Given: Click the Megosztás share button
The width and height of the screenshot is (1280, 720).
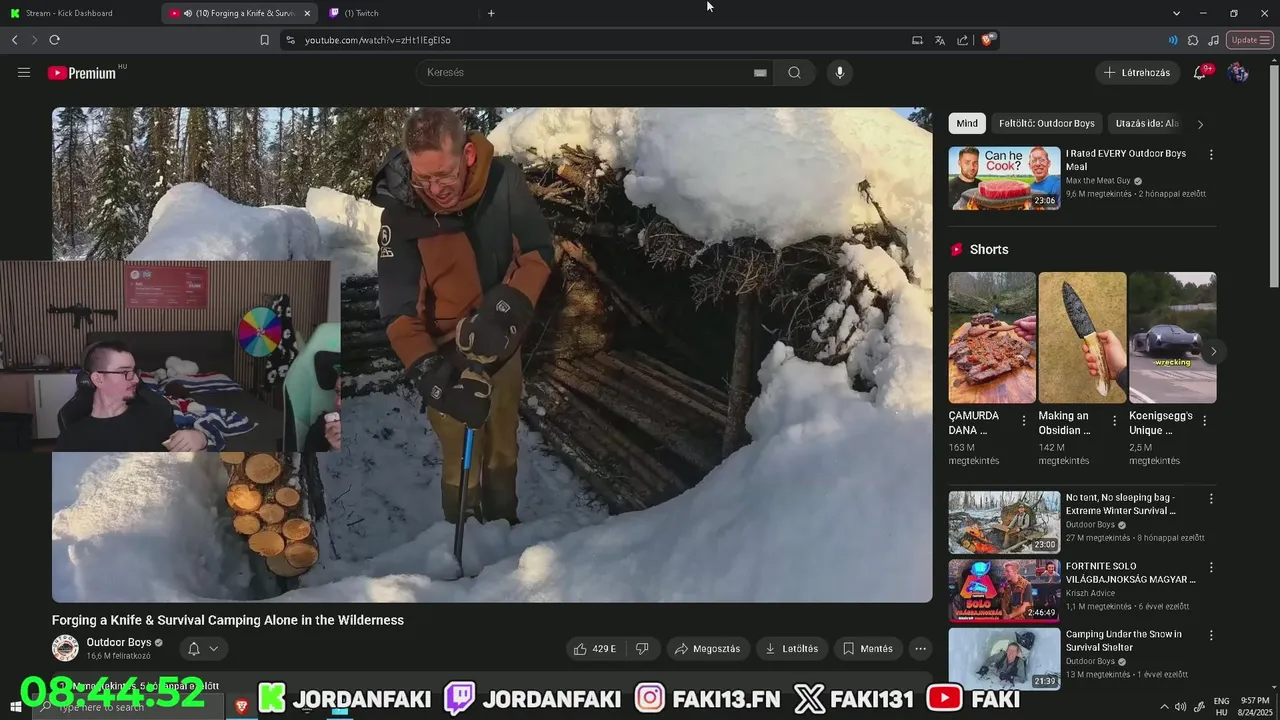Looking at the screenshot, I should click(708, 648).
